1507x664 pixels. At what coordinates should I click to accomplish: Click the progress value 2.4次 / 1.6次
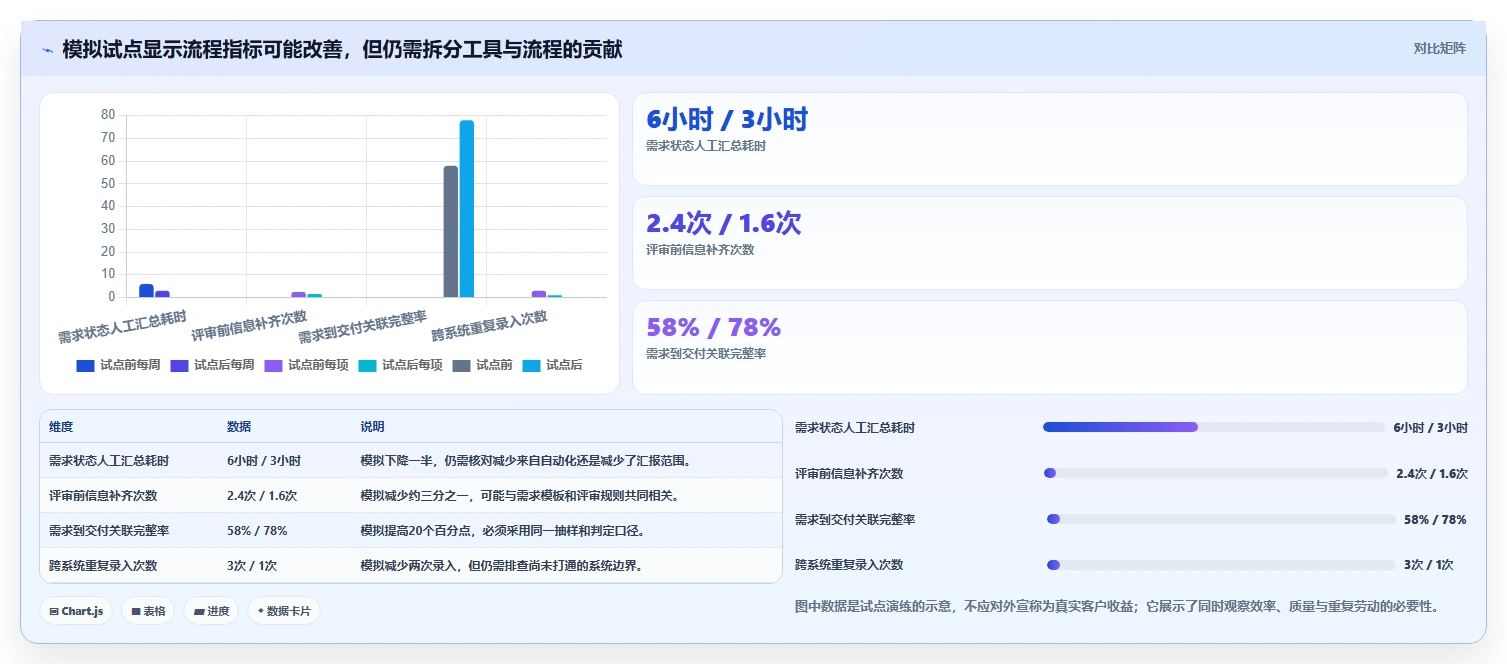(1432, 474)
